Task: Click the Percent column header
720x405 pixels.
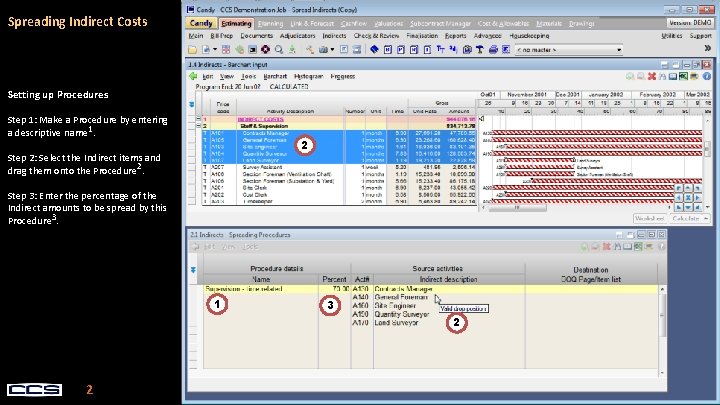Action: click(334, 279)
